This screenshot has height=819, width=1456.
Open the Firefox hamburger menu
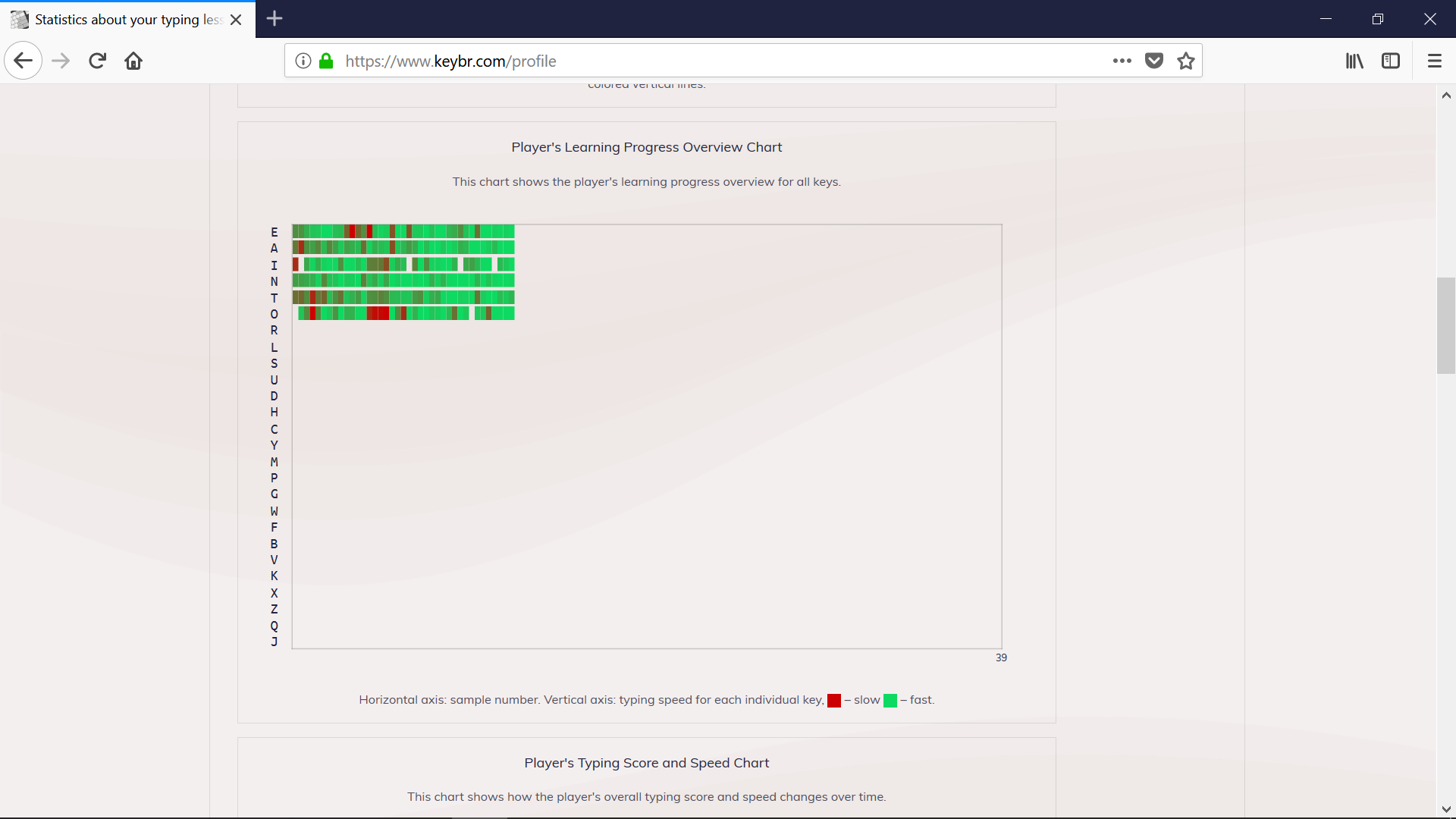coord(1434,61)
